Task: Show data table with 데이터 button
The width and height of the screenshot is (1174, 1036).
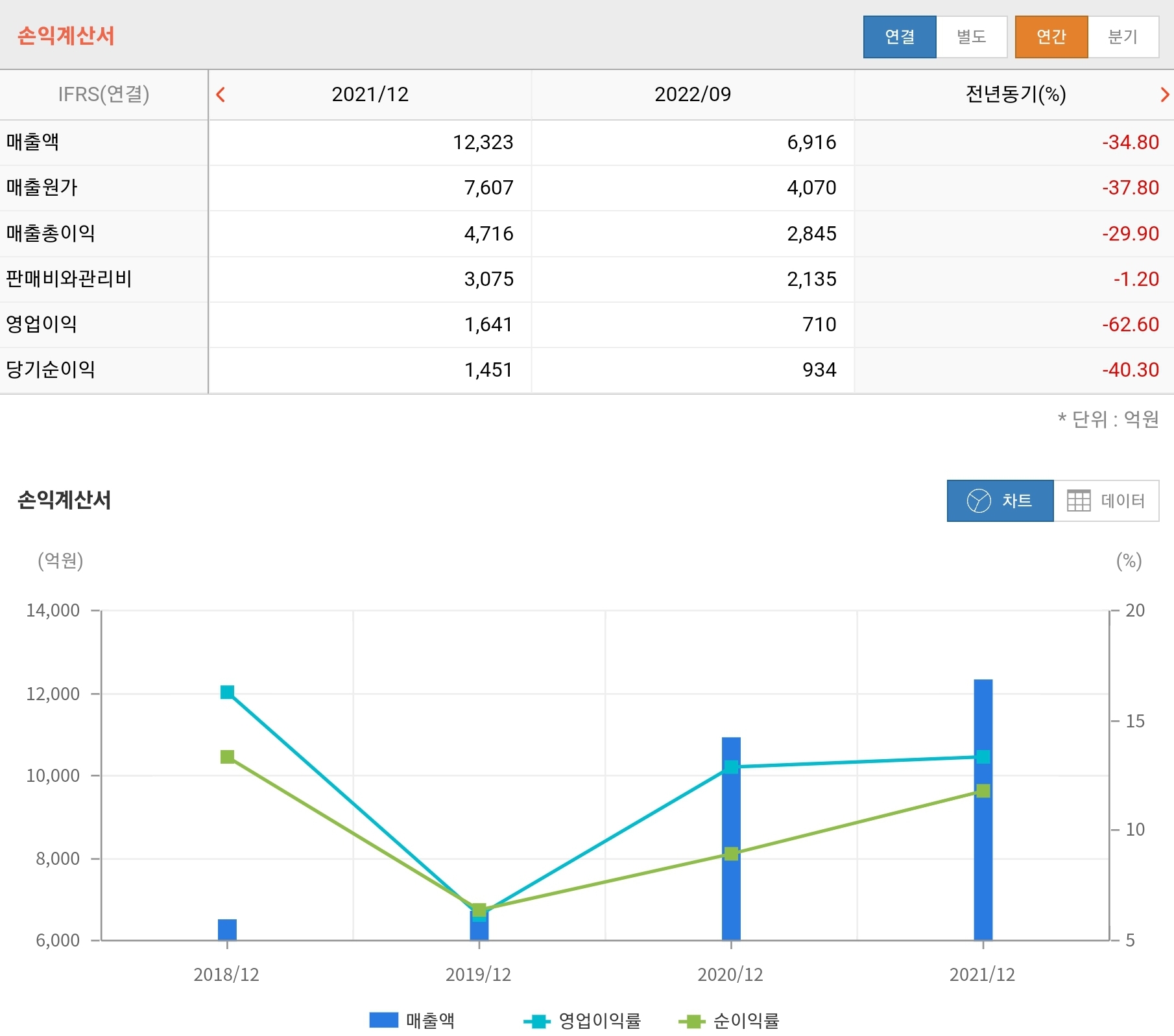Action: point(1107,500)
